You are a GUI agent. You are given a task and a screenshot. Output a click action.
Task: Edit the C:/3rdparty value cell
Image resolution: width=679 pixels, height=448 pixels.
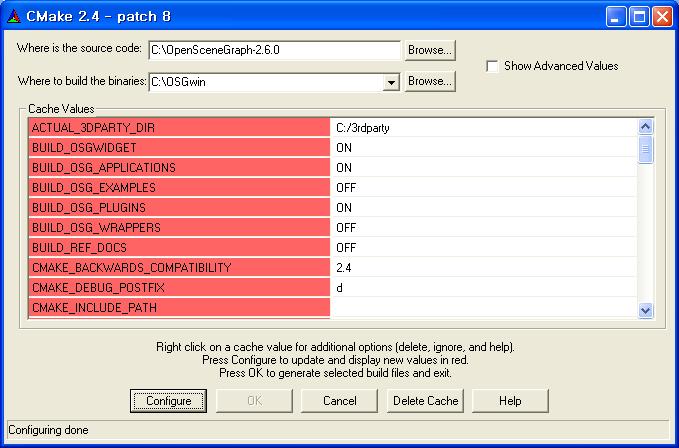pos(484,128)
